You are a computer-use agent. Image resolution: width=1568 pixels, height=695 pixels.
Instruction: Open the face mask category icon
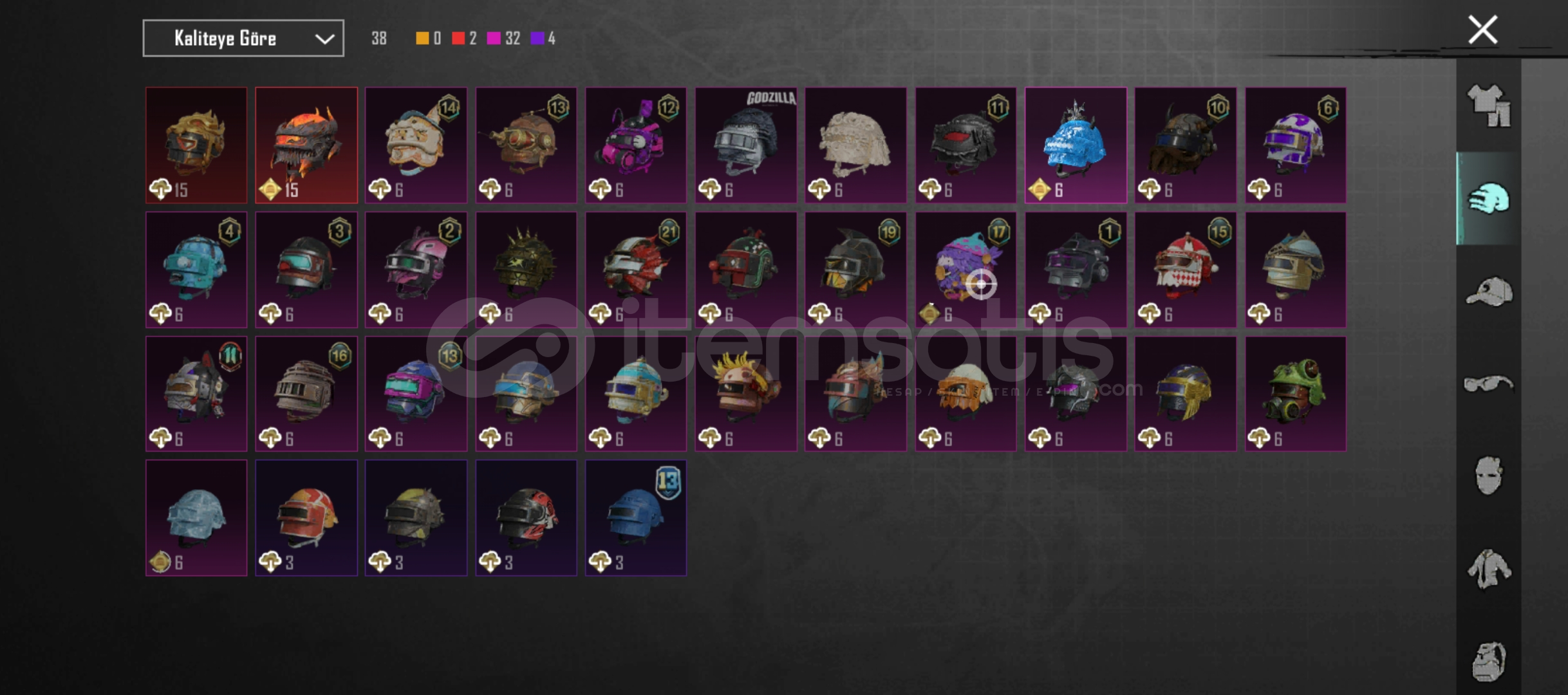coord(1489,476)
